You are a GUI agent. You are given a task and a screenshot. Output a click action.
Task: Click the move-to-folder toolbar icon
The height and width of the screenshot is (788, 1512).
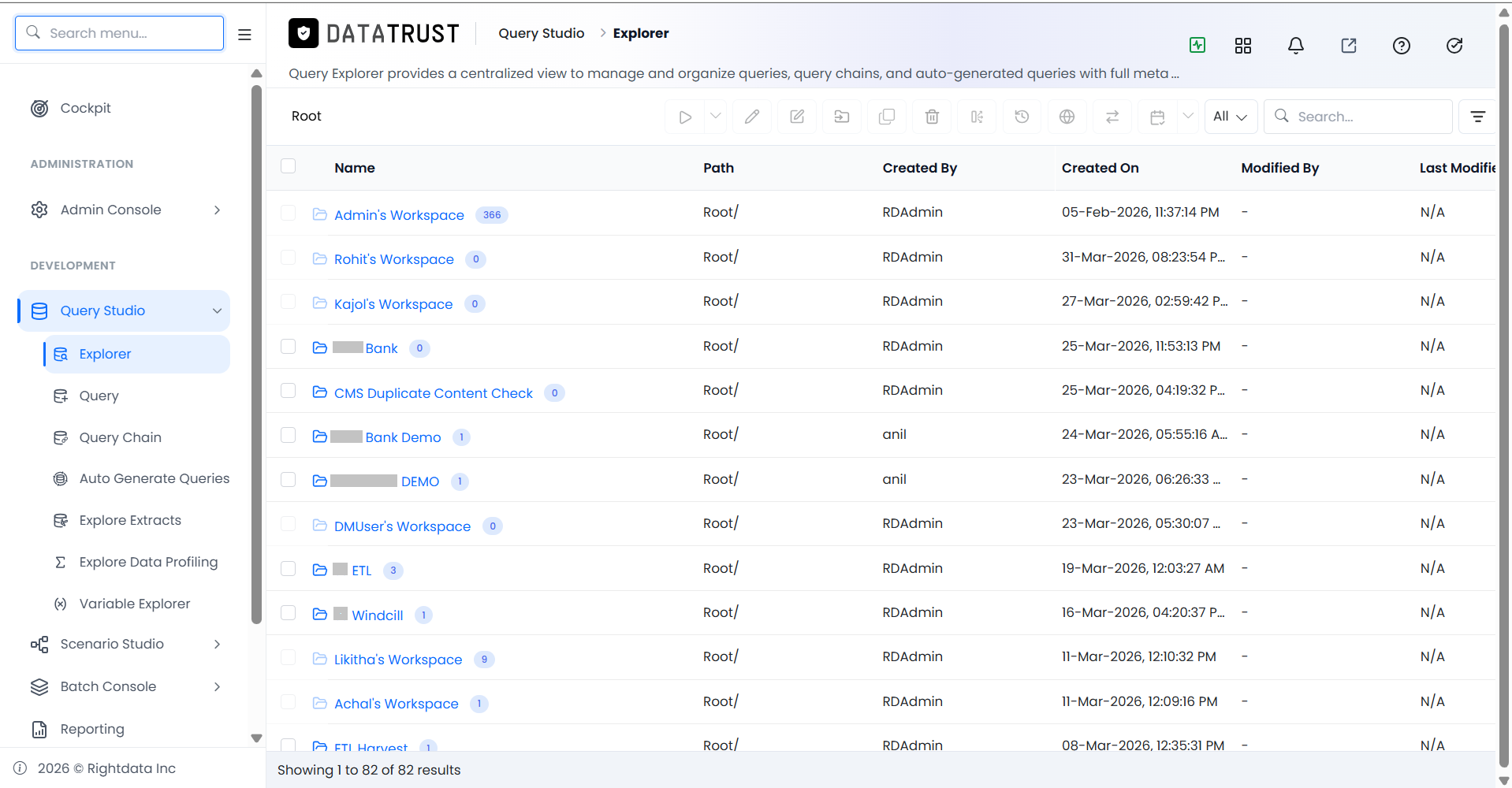842,117
